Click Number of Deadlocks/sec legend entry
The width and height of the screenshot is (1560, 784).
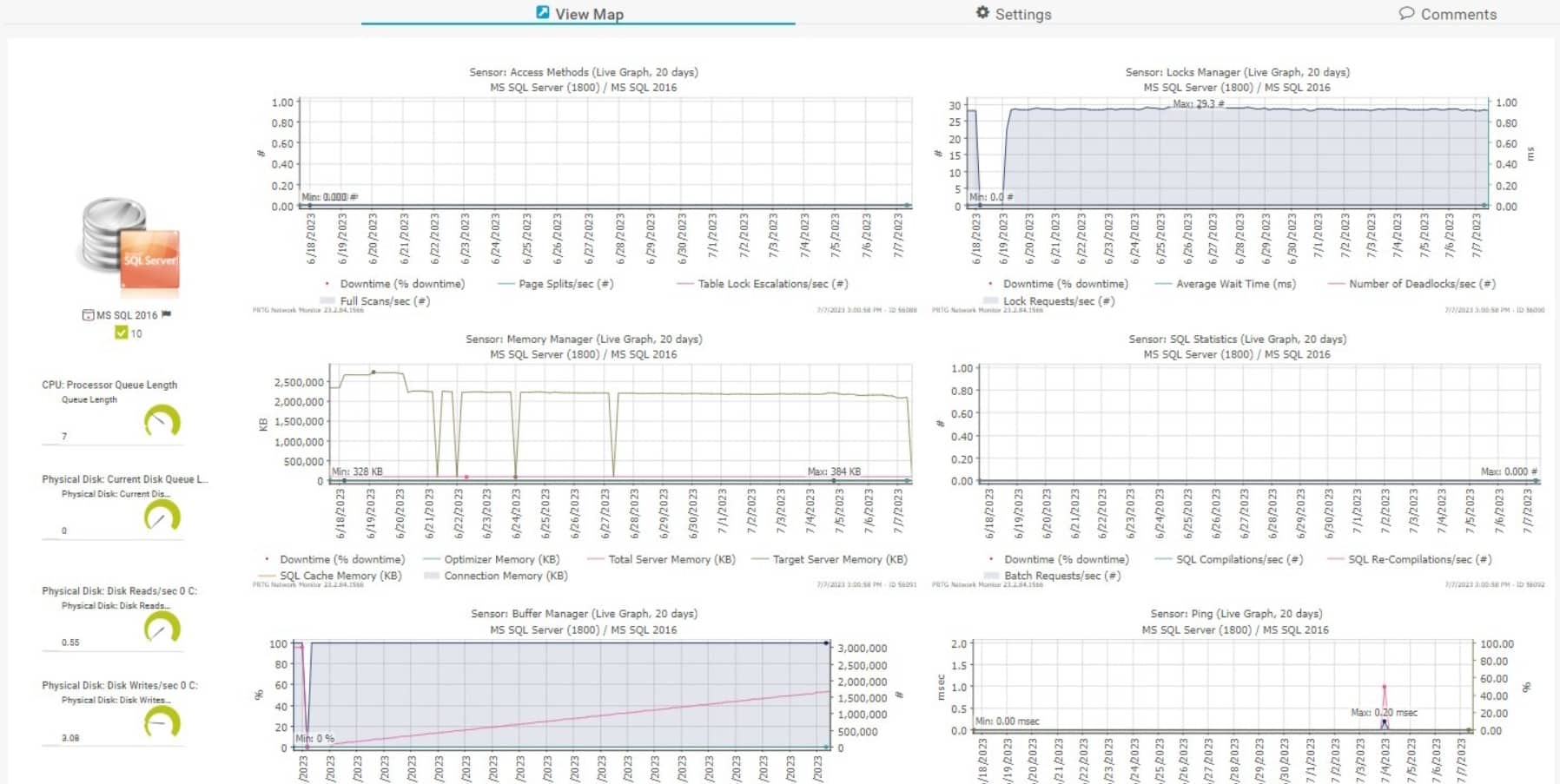tap(1412, 284)
